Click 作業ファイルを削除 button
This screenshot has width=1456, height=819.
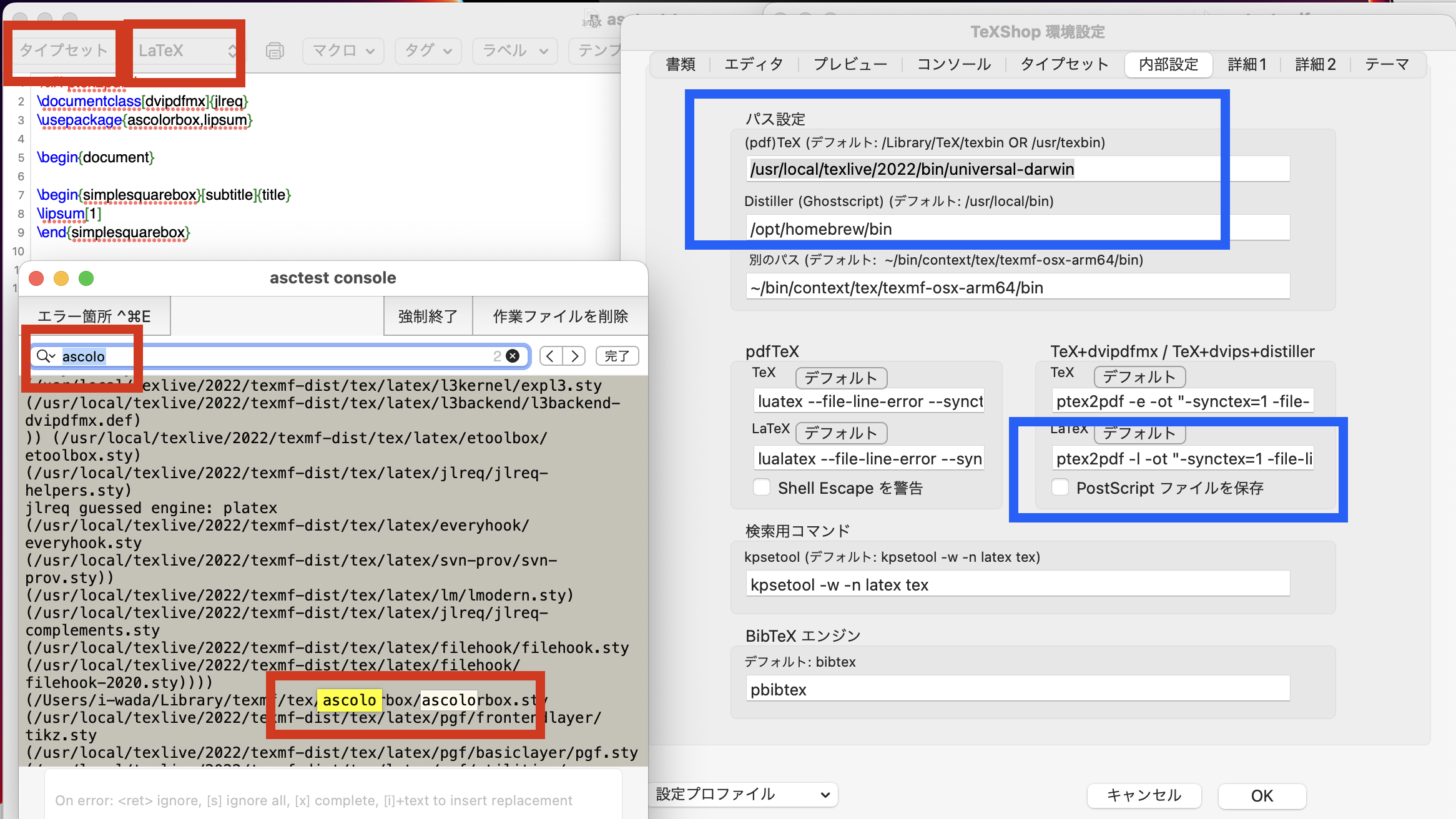[560, 316]
